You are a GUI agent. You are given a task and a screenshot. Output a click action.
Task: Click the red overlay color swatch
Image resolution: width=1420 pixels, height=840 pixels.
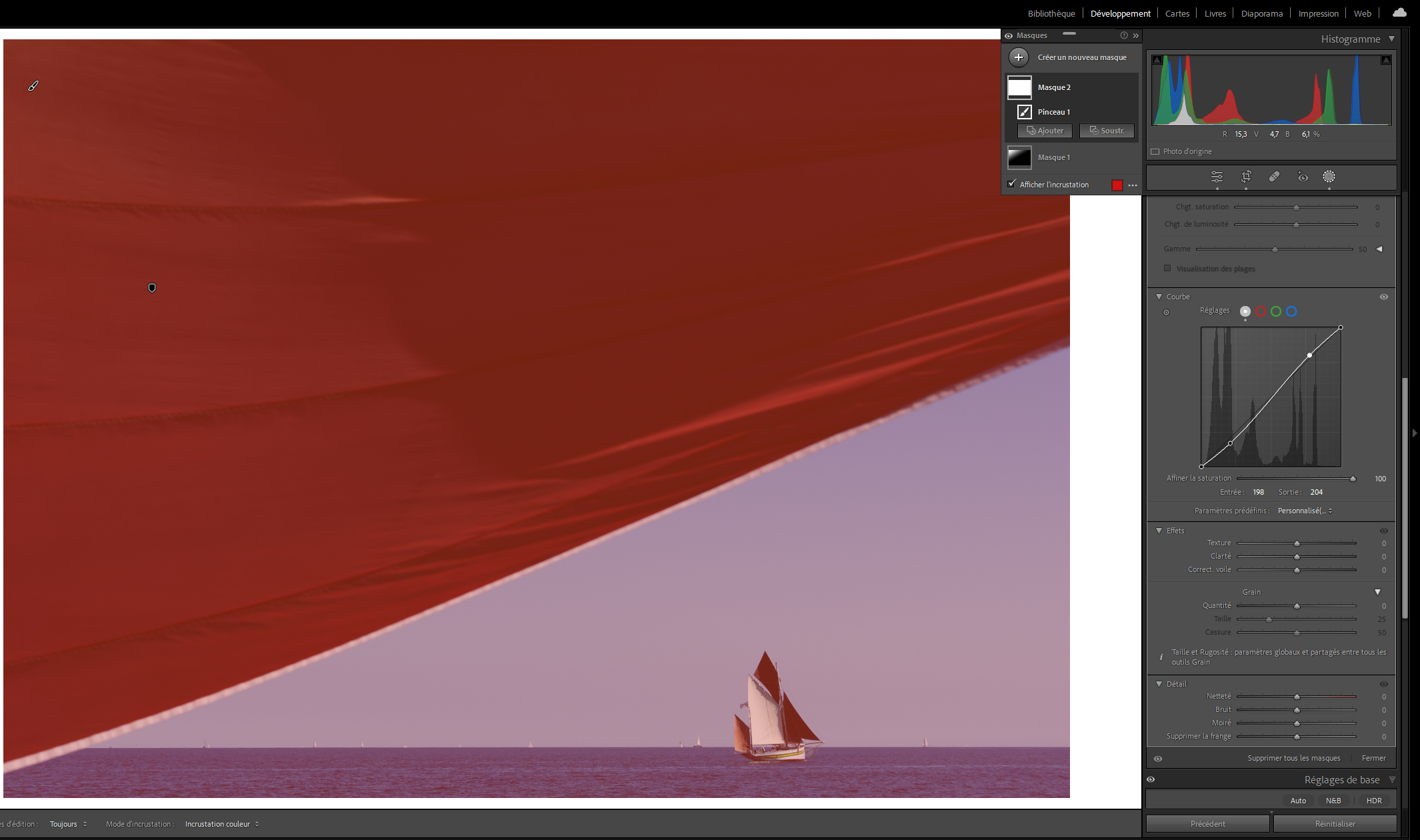tap(1117, 185)
